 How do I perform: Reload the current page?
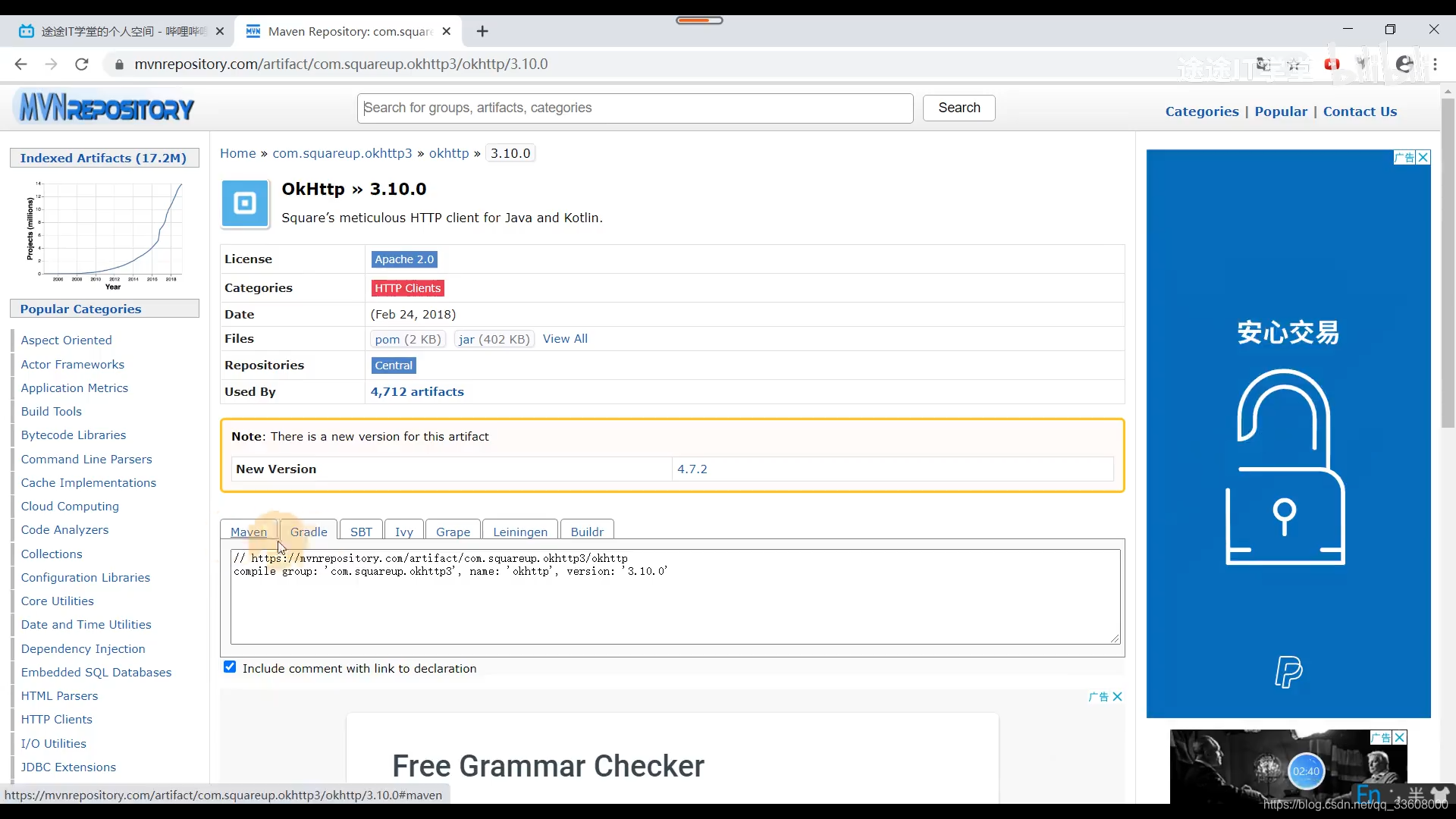(82, 64)
